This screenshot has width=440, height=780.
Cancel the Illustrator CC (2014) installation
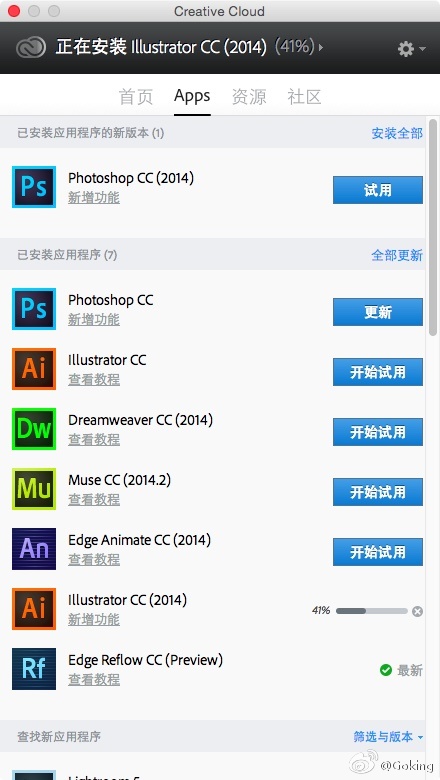[418, 611]
